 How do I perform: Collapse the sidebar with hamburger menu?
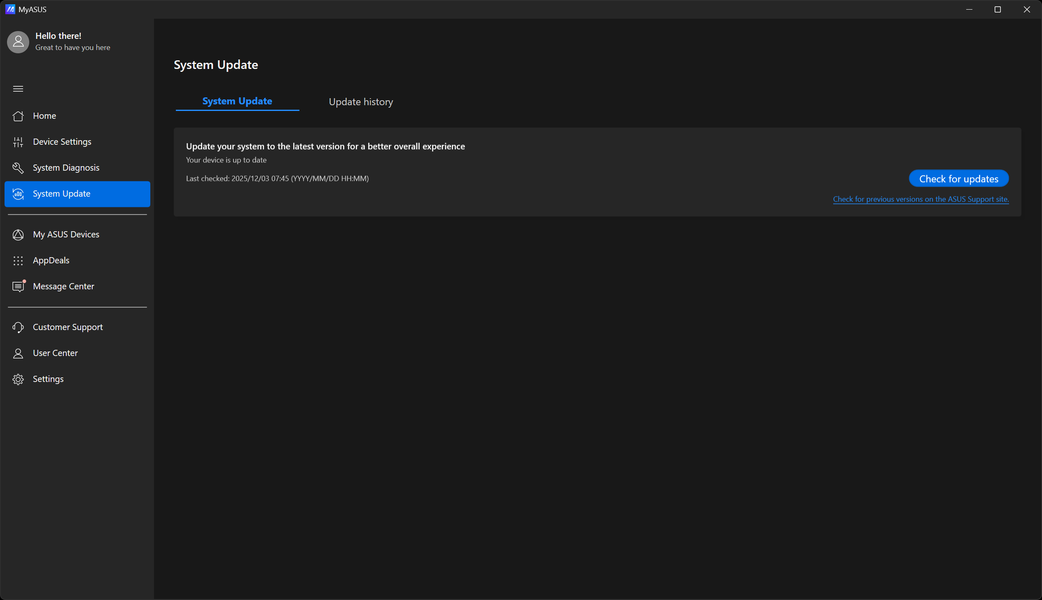point(18,89)
